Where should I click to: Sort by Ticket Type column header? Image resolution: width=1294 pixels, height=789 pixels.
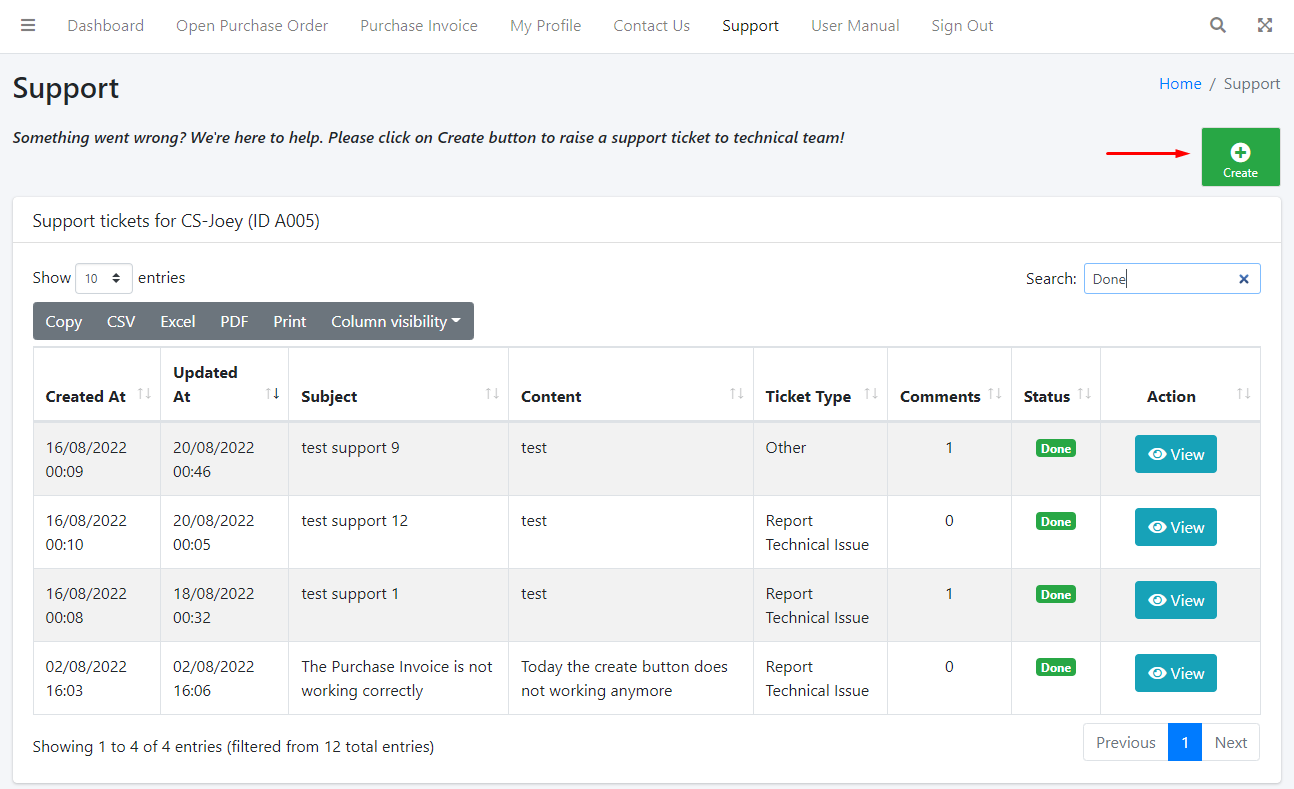click(808, 396)
